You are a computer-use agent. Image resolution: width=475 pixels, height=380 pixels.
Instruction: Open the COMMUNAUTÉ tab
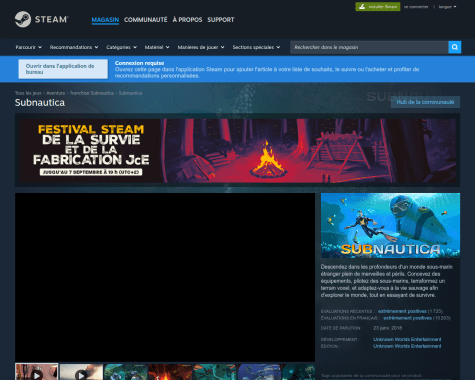pyautogui.click(x=146, y=20)
